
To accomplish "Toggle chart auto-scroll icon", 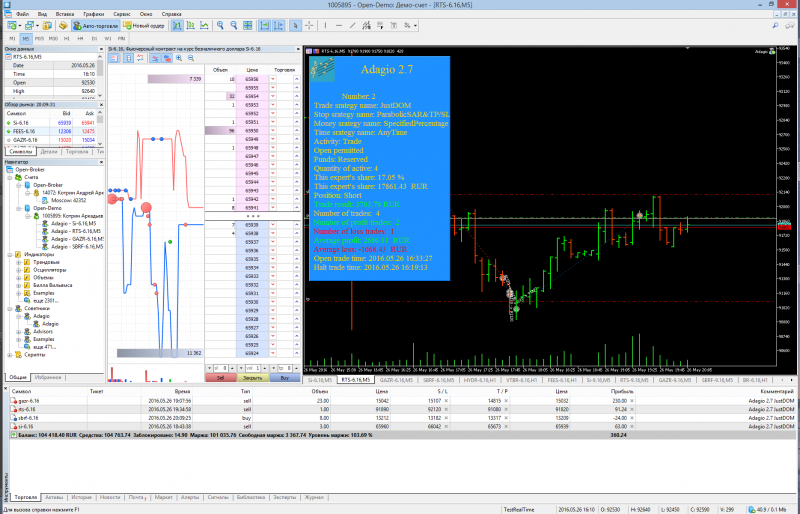I will [264, 26].
